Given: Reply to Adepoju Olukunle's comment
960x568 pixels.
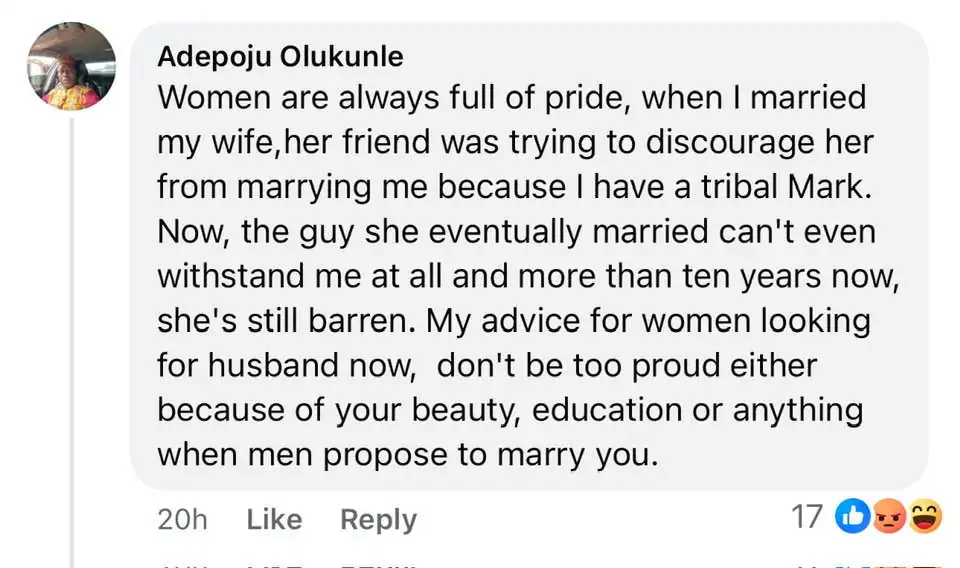Looking at the screenshot, I should (378, 519).
